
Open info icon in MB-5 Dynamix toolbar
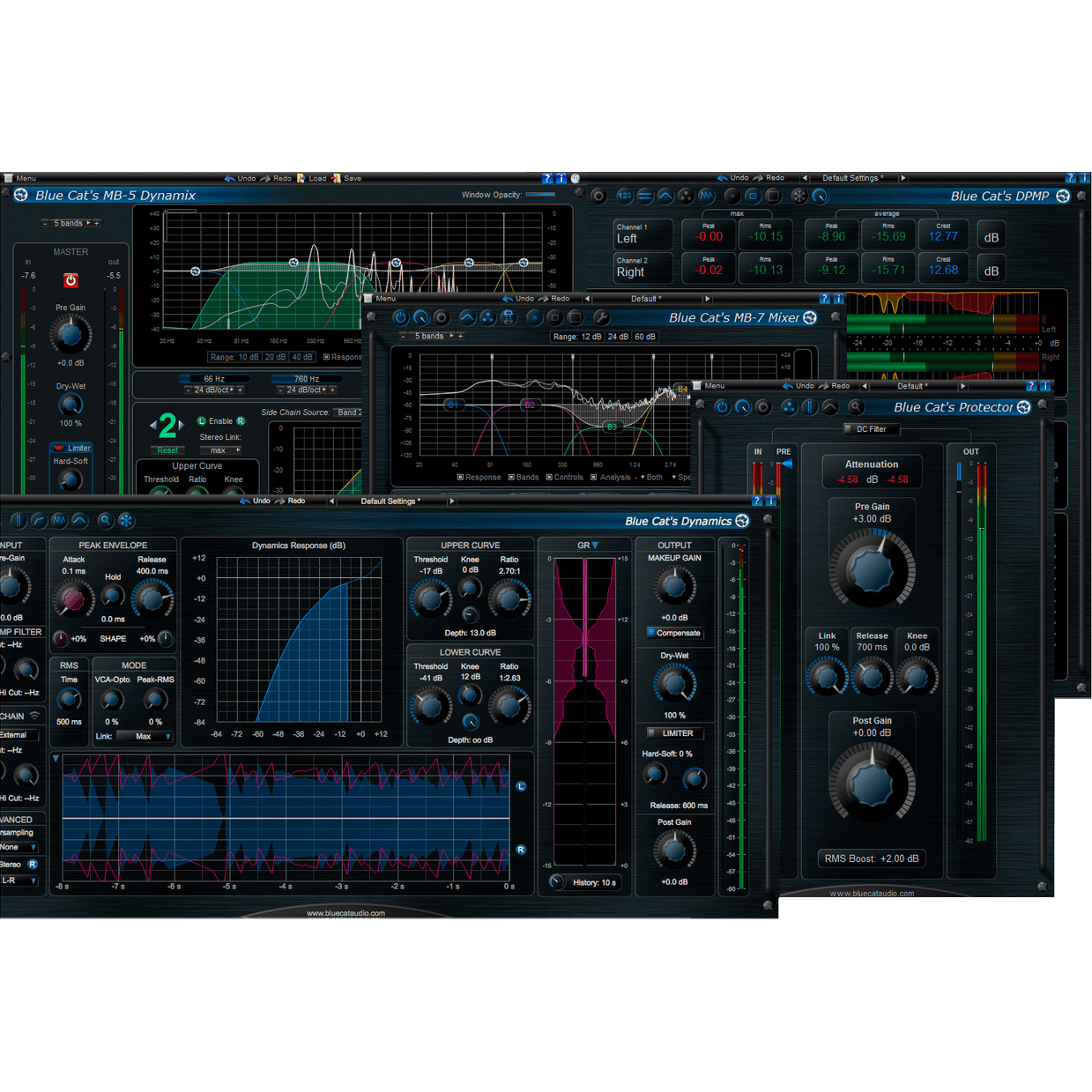tap(561, 178)
